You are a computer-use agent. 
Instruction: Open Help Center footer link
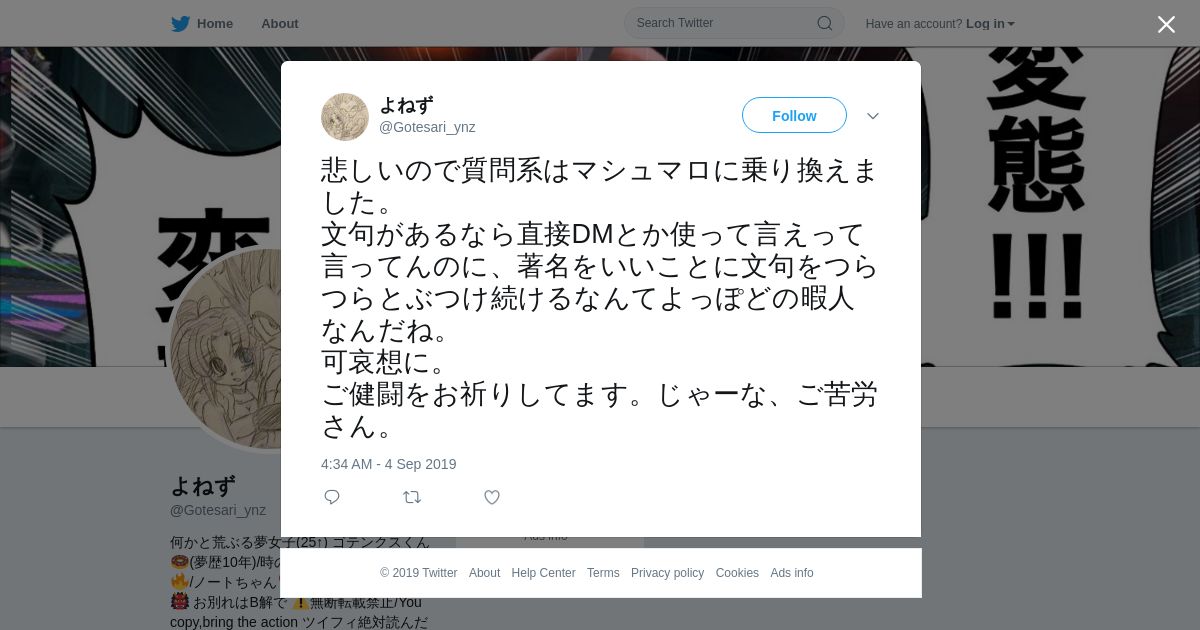(543, 573)
